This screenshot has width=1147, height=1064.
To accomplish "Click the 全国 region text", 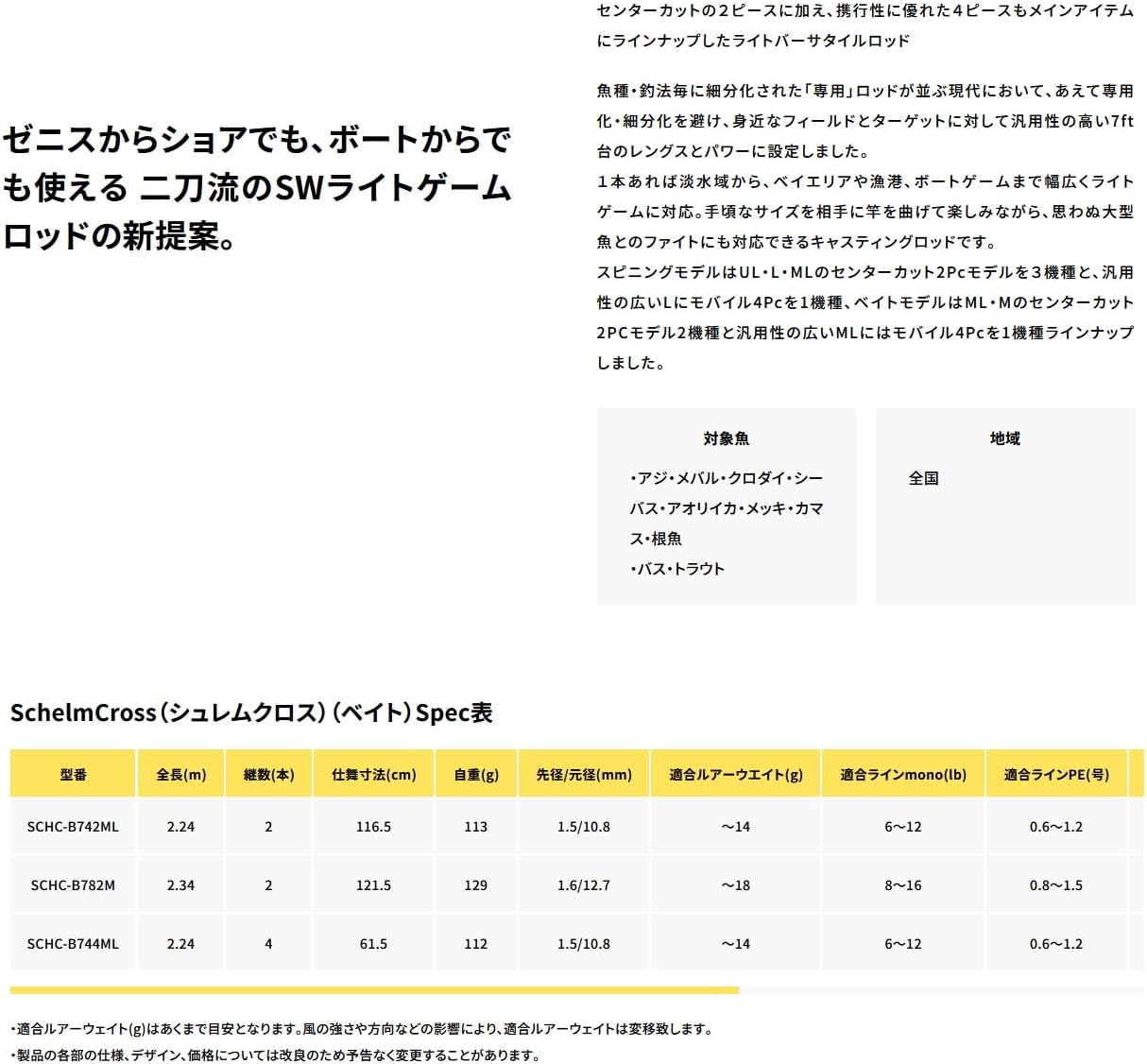I will pyautogui.click(x=923, y=478).
